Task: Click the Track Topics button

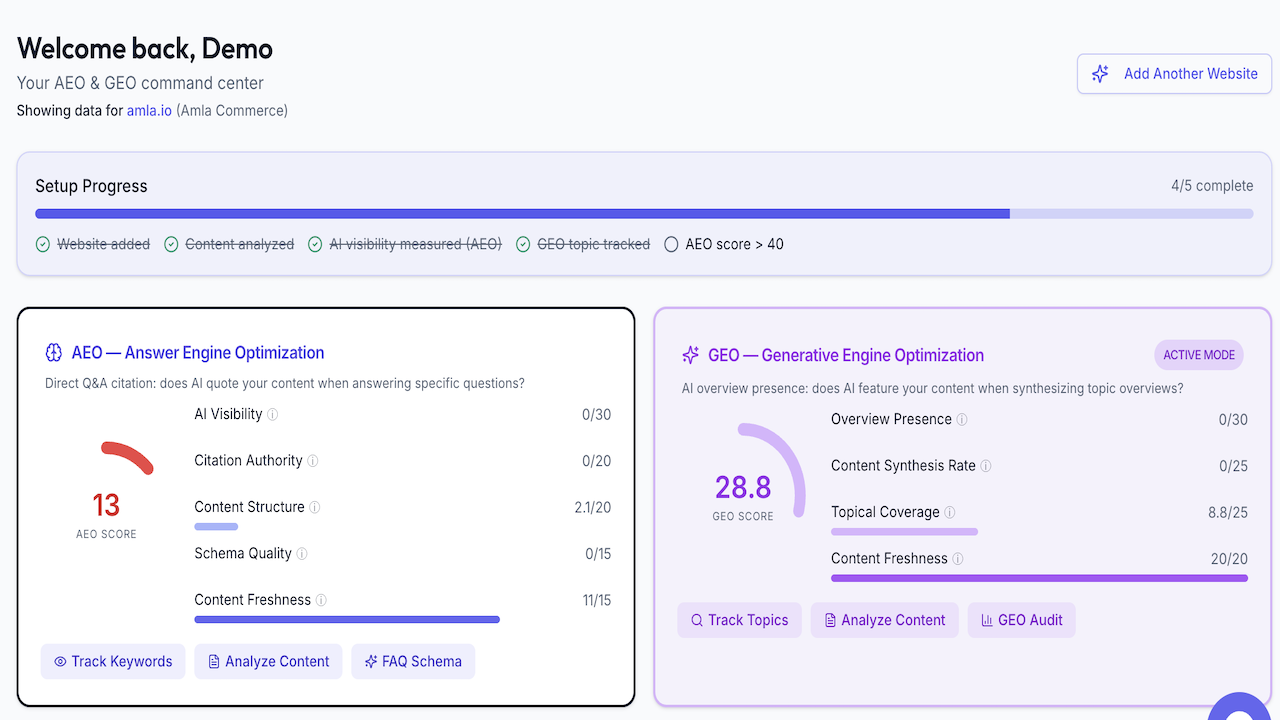Action: click(x=739, y=620)
